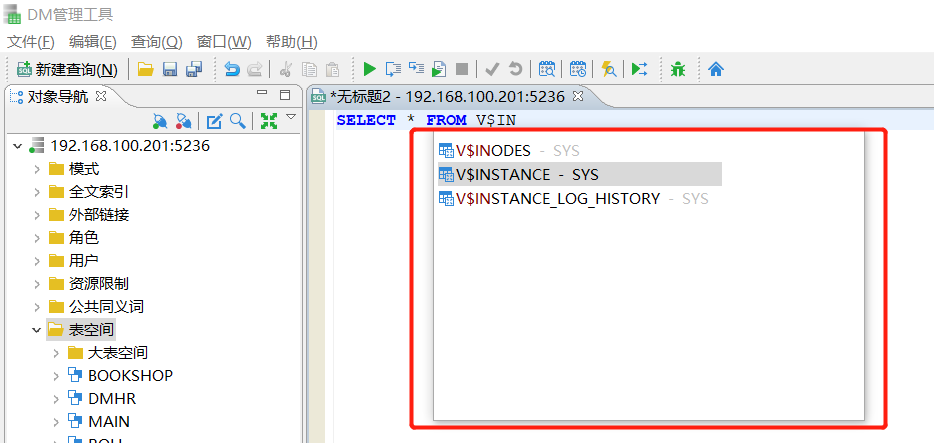
Task: Minimize the 对象导航 panel
Action: click(x=262, y=94)
